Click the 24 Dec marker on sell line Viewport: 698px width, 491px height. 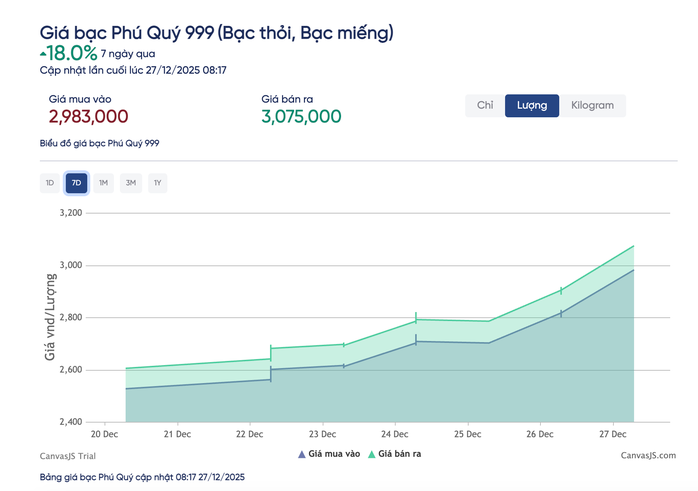(x=416, y=319)
